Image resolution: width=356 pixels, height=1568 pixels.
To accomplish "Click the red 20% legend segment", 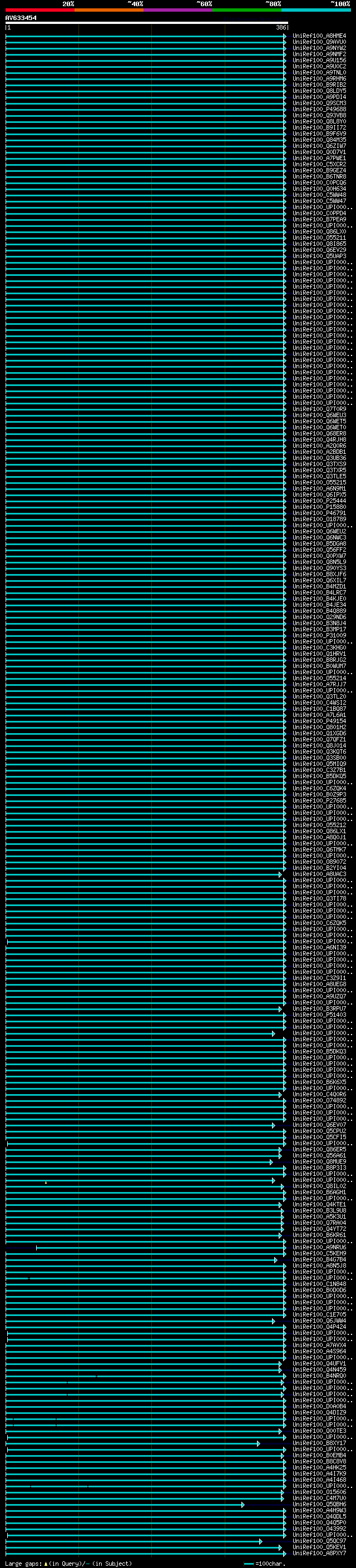I will pos(39,10).
